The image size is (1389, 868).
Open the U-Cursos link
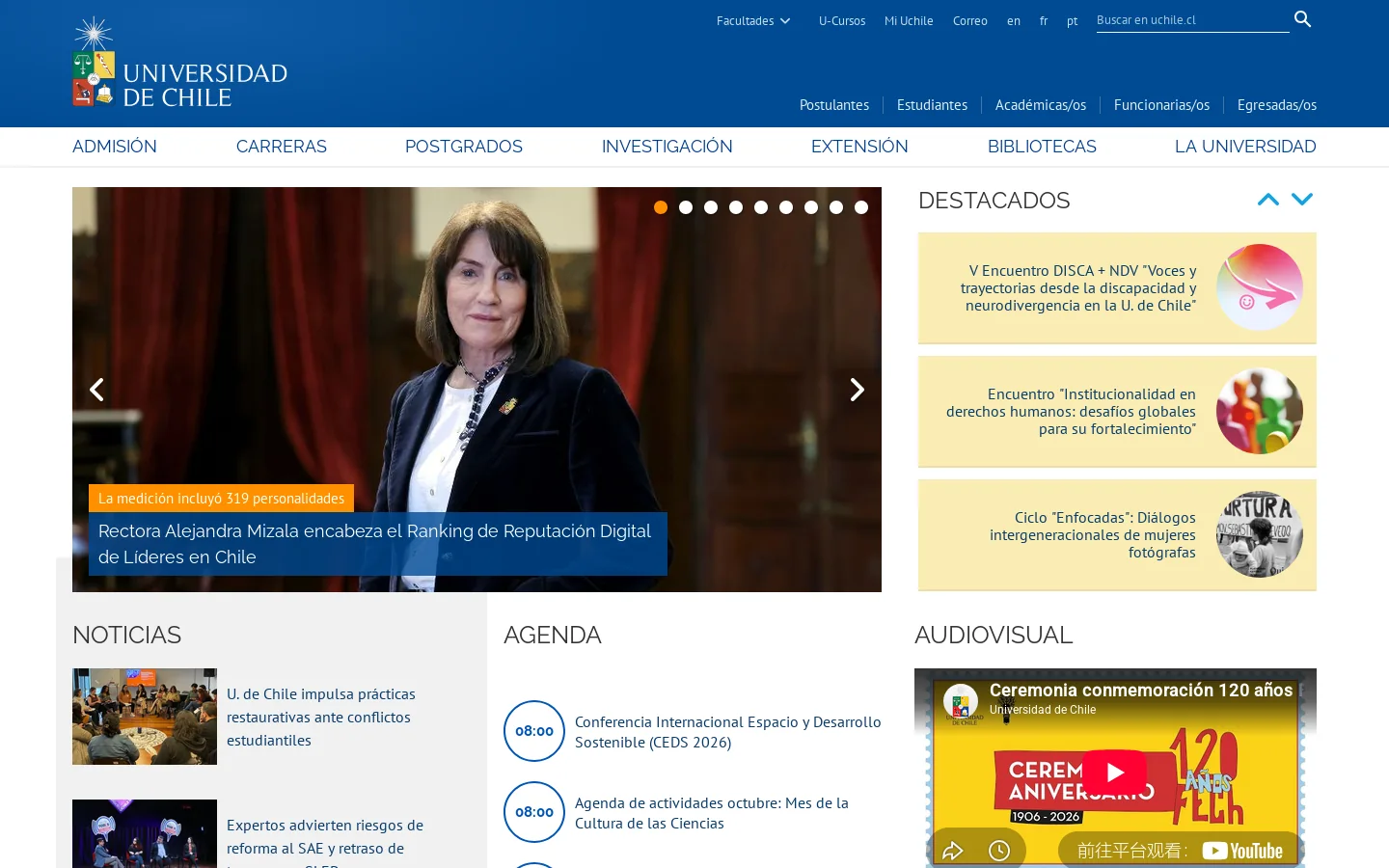842,21
